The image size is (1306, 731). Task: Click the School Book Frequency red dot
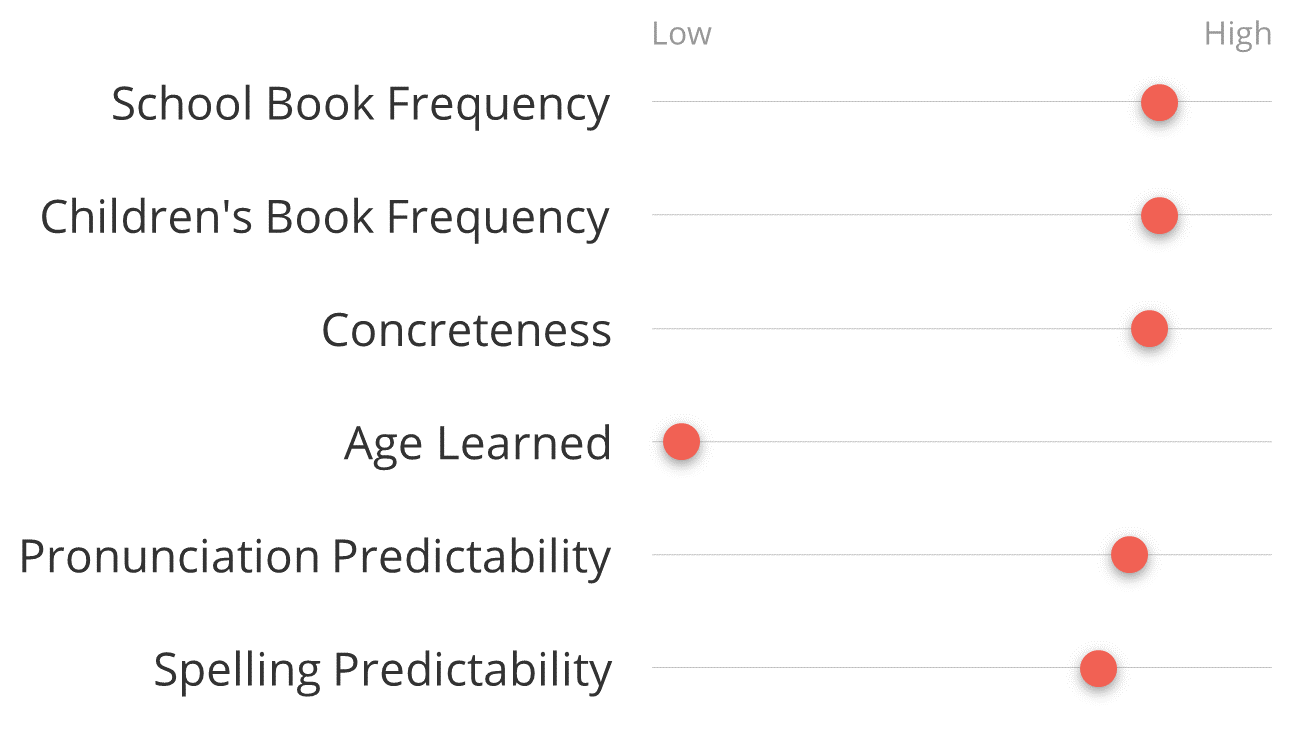tap(1159, 102)
